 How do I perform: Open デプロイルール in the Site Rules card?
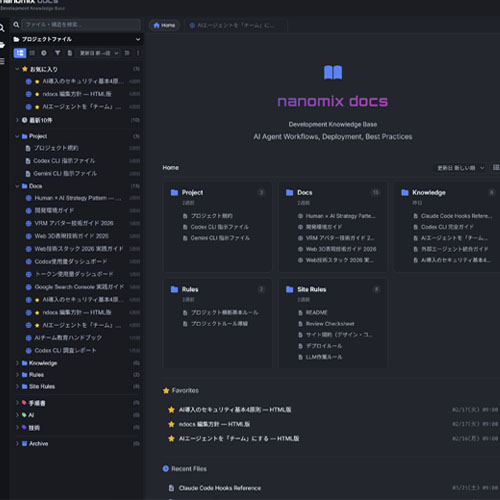[x=324, y=346]
